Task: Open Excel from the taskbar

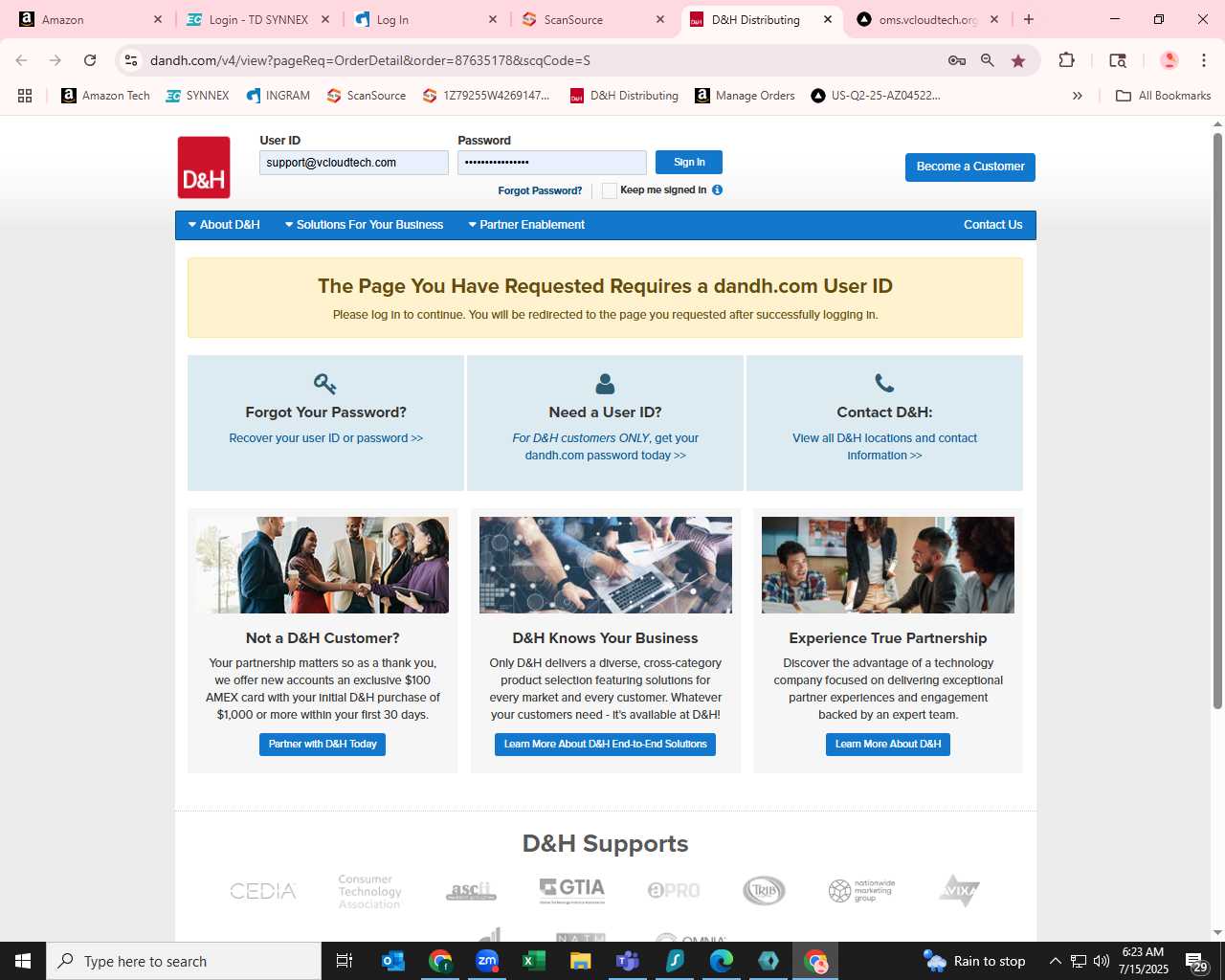Action: coord(534,961)
